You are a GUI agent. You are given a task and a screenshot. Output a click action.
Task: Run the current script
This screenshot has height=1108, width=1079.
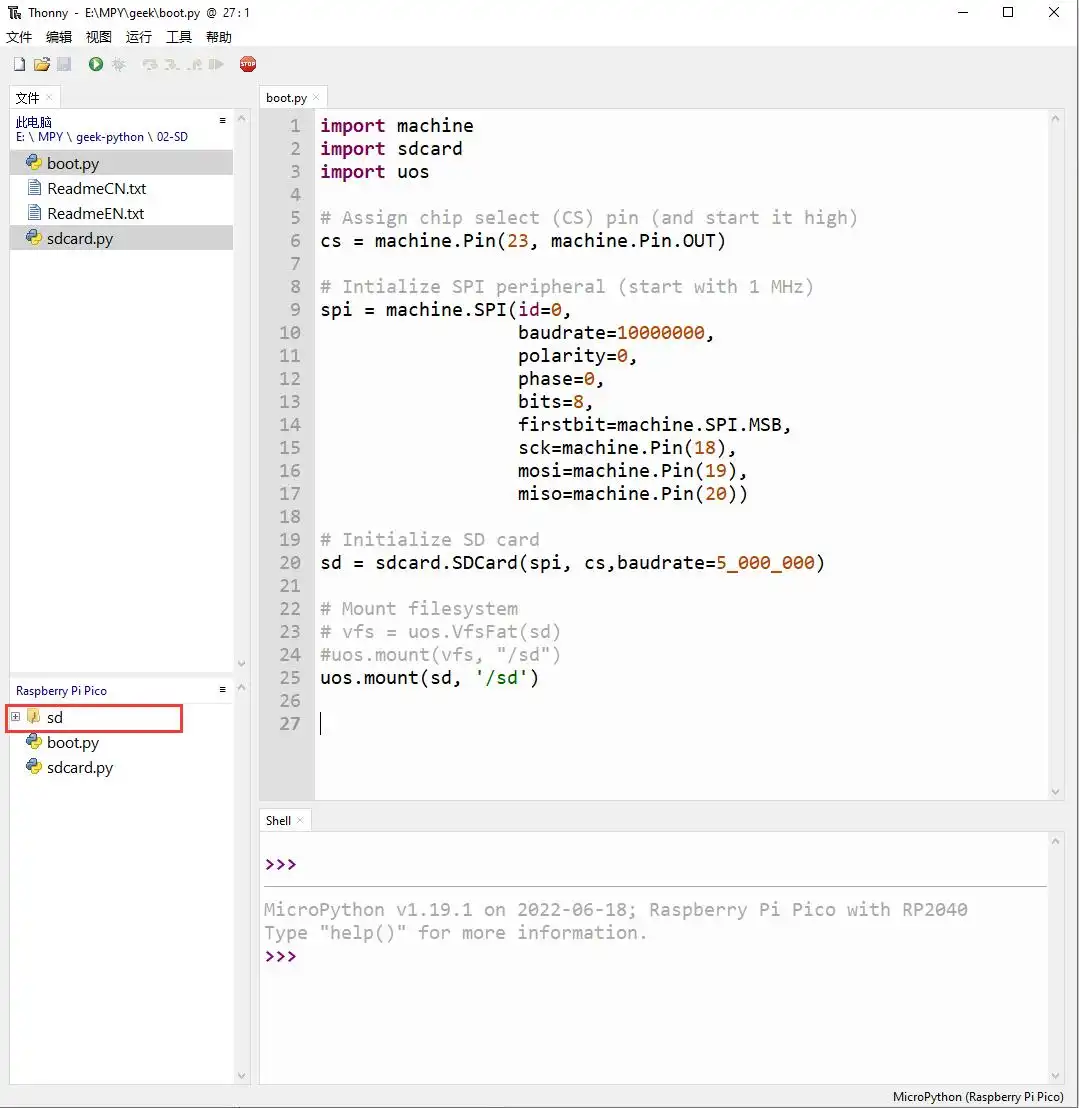[x=95, y=64]
